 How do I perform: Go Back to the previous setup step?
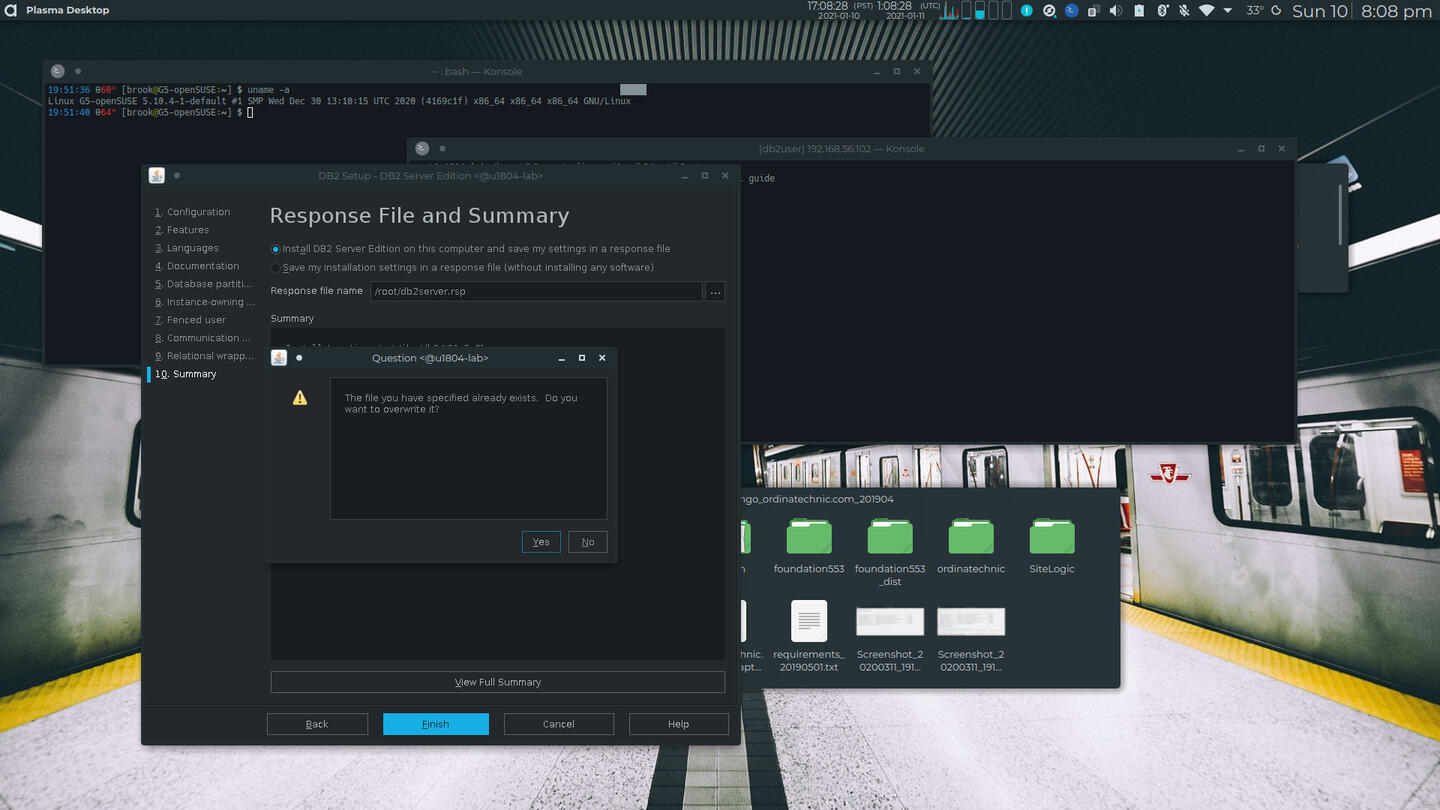pos(317,724)
